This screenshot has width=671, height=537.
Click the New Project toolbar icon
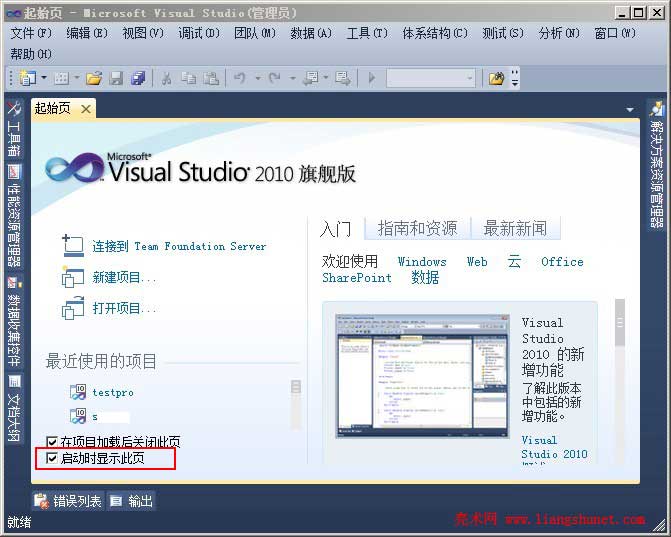[x=27, y=78]
